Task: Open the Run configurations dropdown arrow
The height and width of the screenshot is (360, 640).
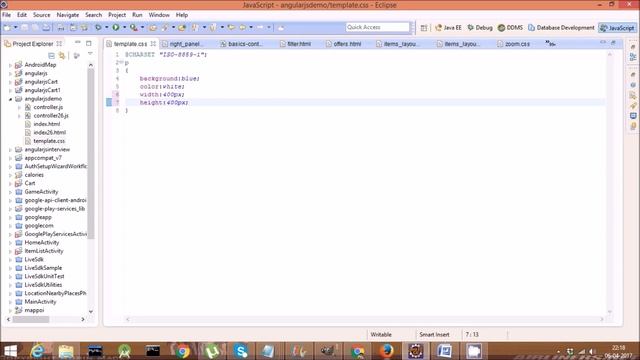Action: point(124,27)
